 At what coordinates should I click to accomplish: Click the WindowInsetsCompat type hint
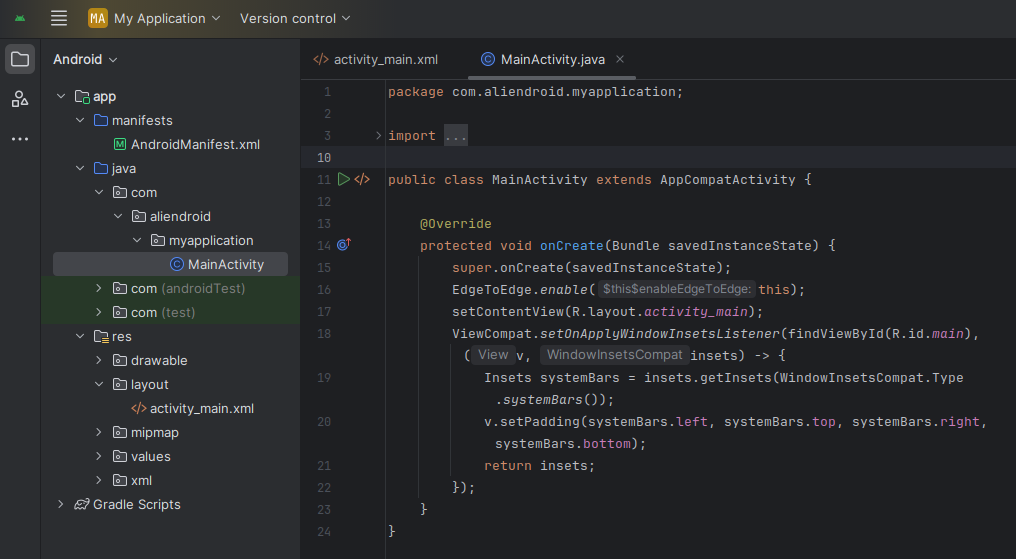tap(614, 355)
